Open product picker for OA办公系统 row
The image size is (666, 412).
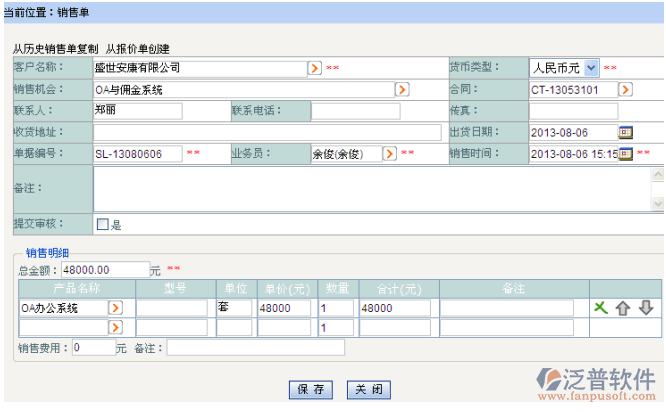tap(115, 309)
